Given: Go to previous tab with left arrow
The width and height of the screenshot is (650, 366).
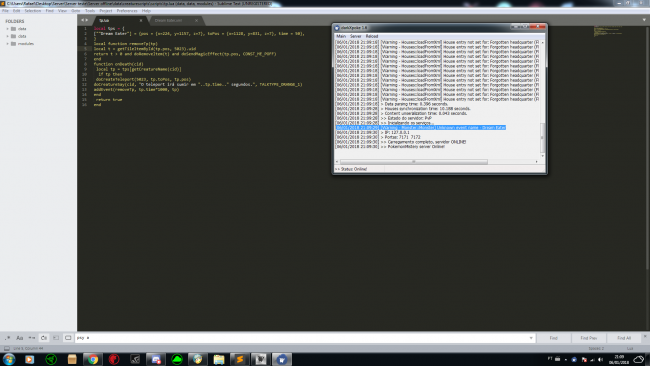Looking at the screenshot, I should click(x=82, y=20).
